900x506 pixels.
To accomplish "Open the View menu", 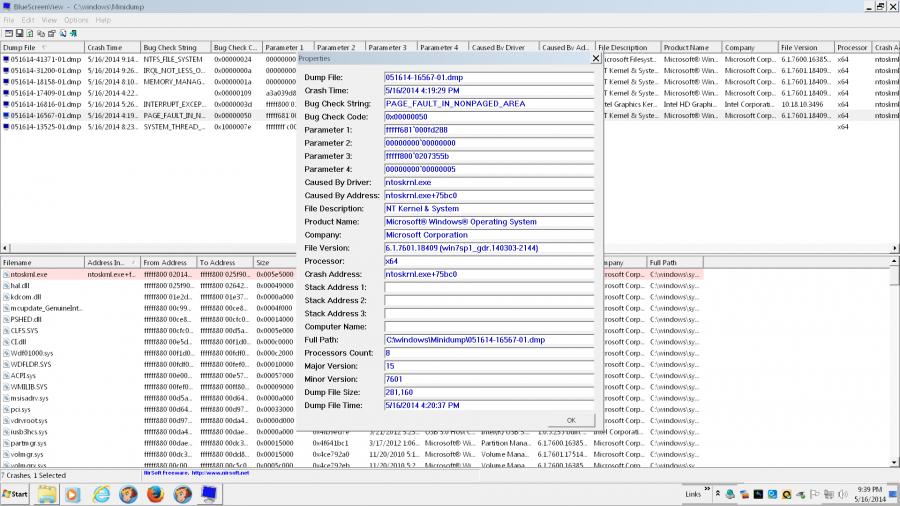I will pos(49,20).
